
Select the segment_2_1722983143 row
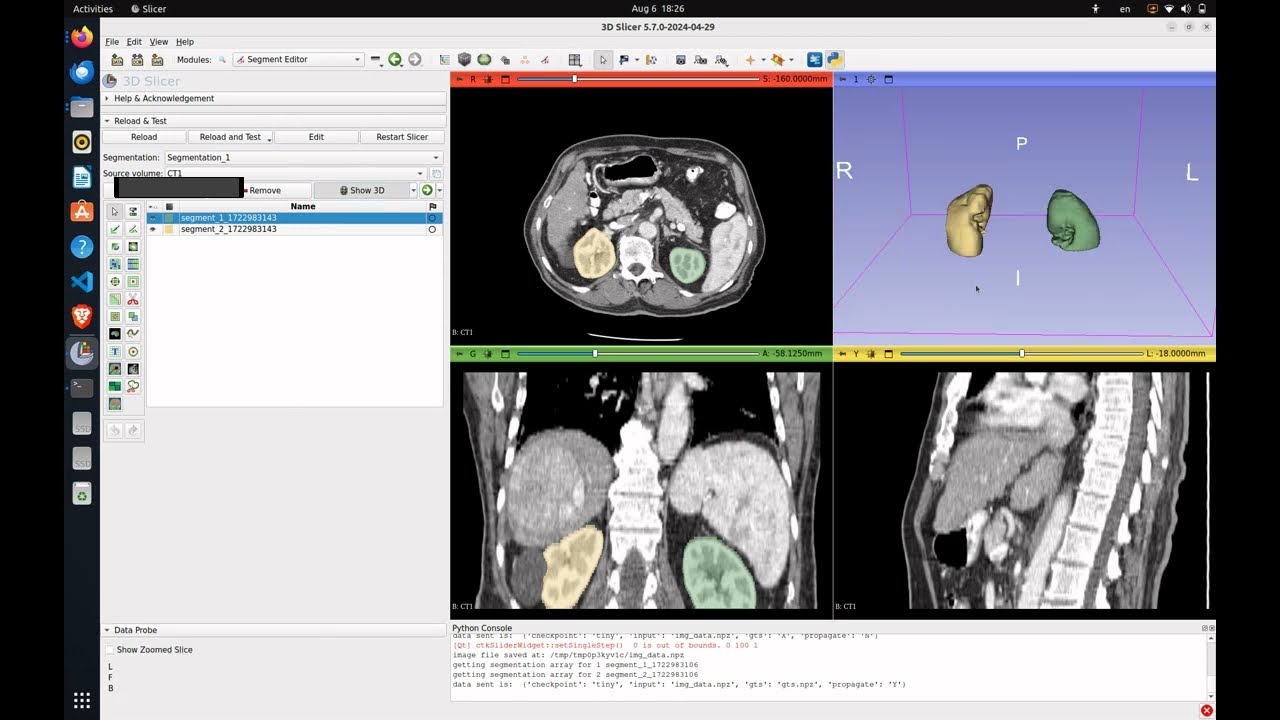pyautogui.click(x=295, y=229)
